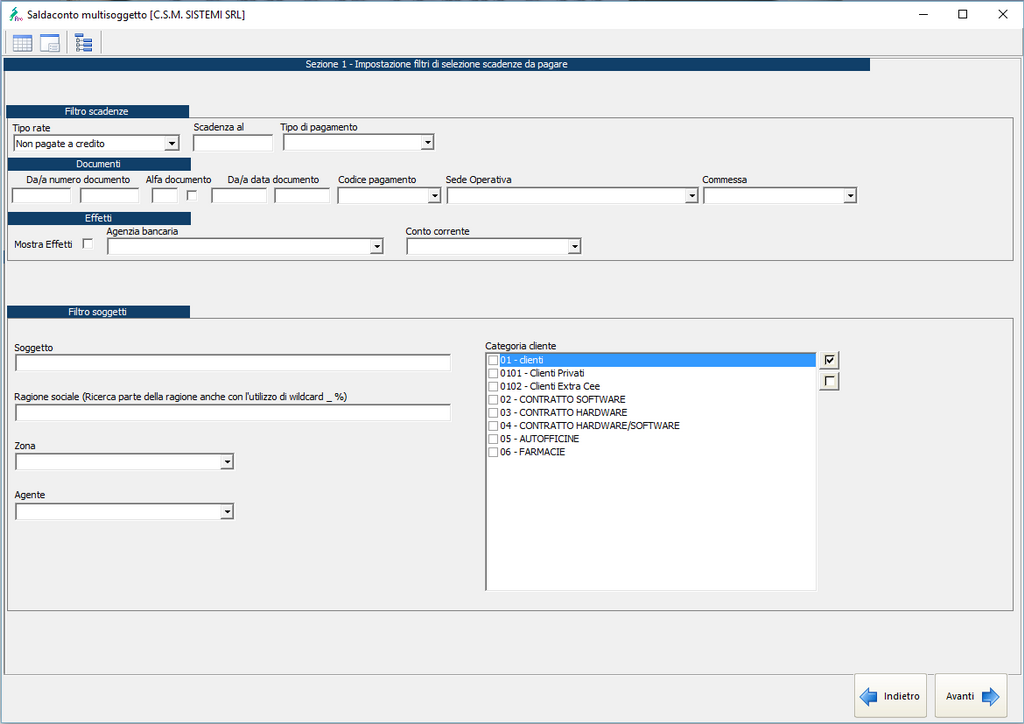
Task: Click the Scadenza al date field
Action: 232,142
